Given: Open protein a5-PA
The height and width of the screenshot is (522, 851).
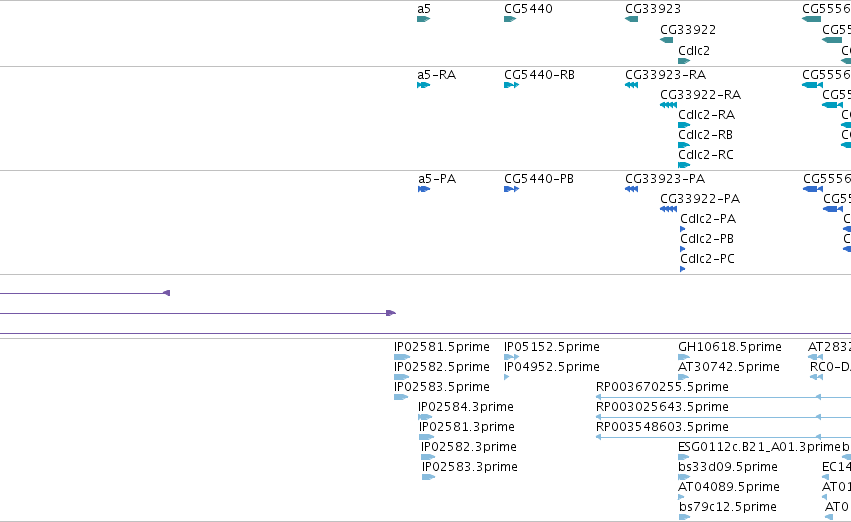Looking at the screenshot, I should 424,189.
